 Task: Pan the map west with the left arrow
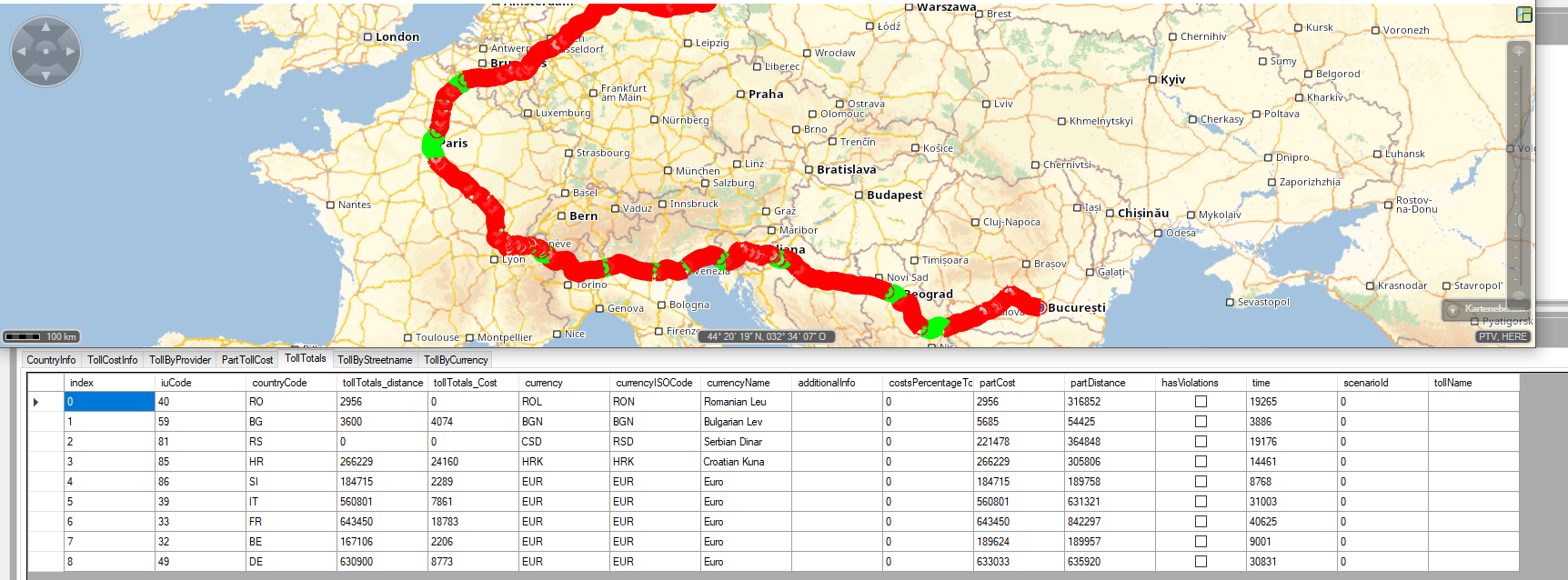click(x=22, y=52)
